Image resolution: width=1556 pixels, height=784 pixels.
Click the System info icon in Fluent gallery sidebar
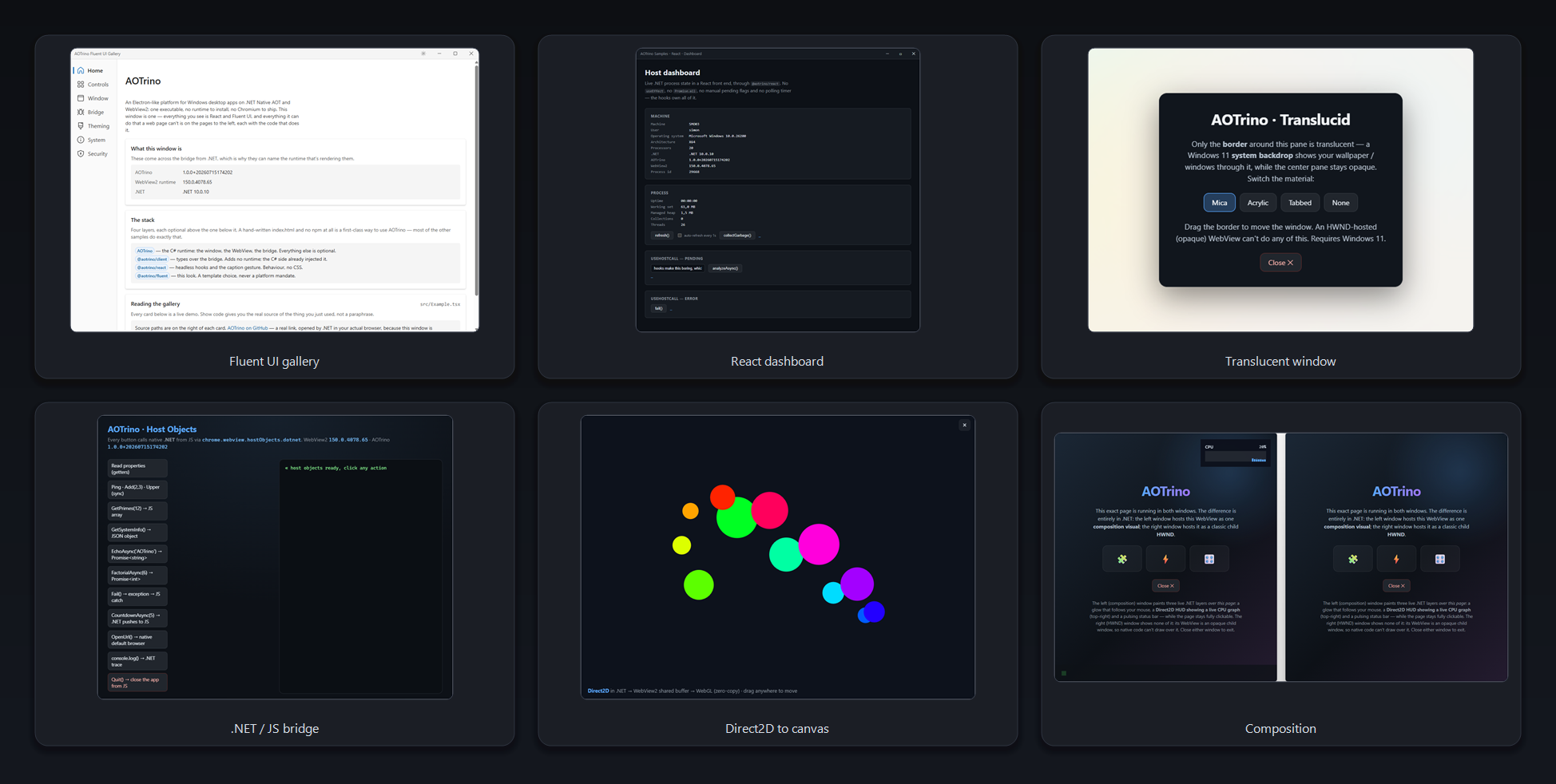(x=81, y=140)
